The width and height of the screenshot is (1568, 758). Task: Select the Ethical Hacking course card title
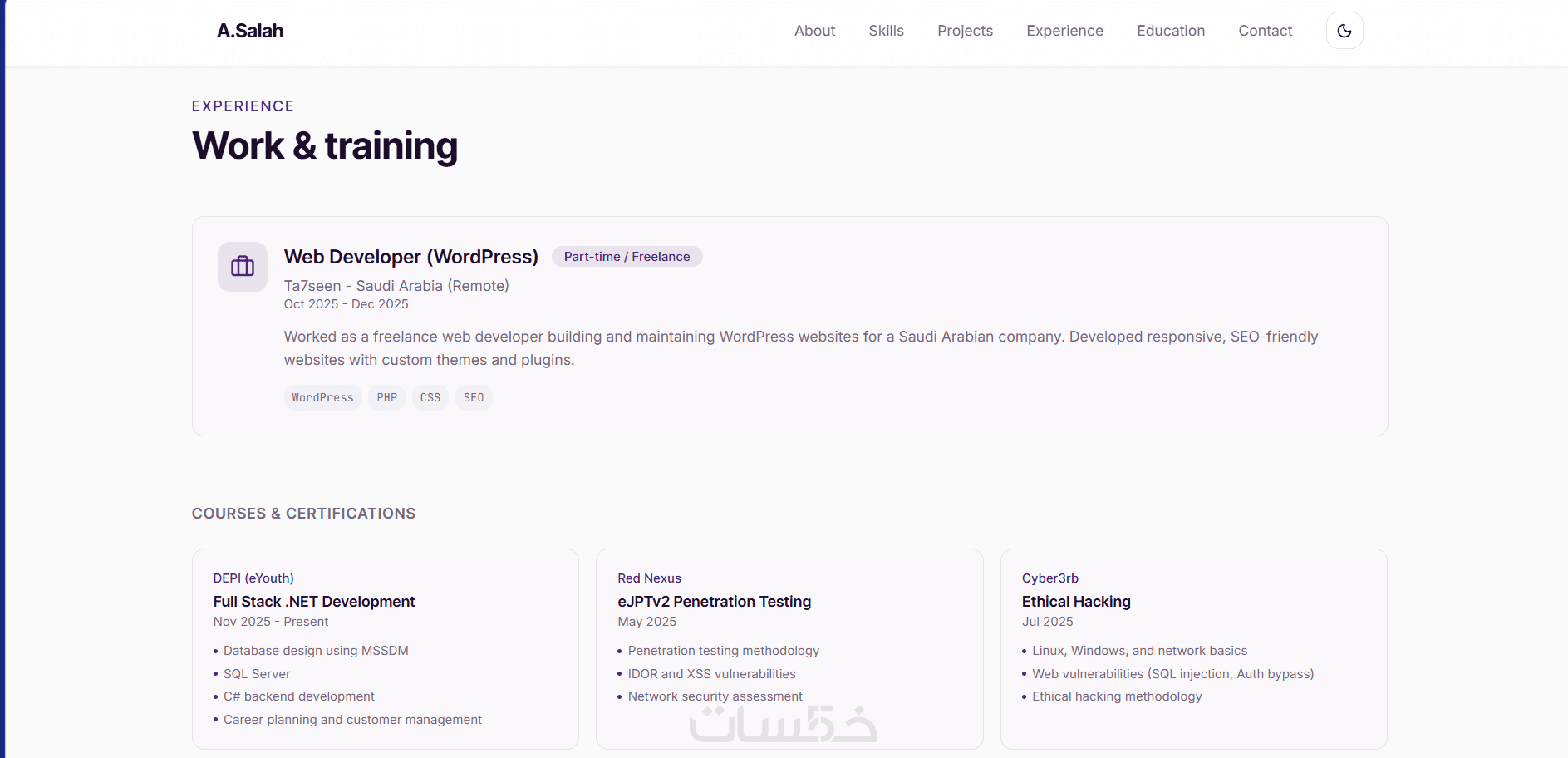(1076, 602)
